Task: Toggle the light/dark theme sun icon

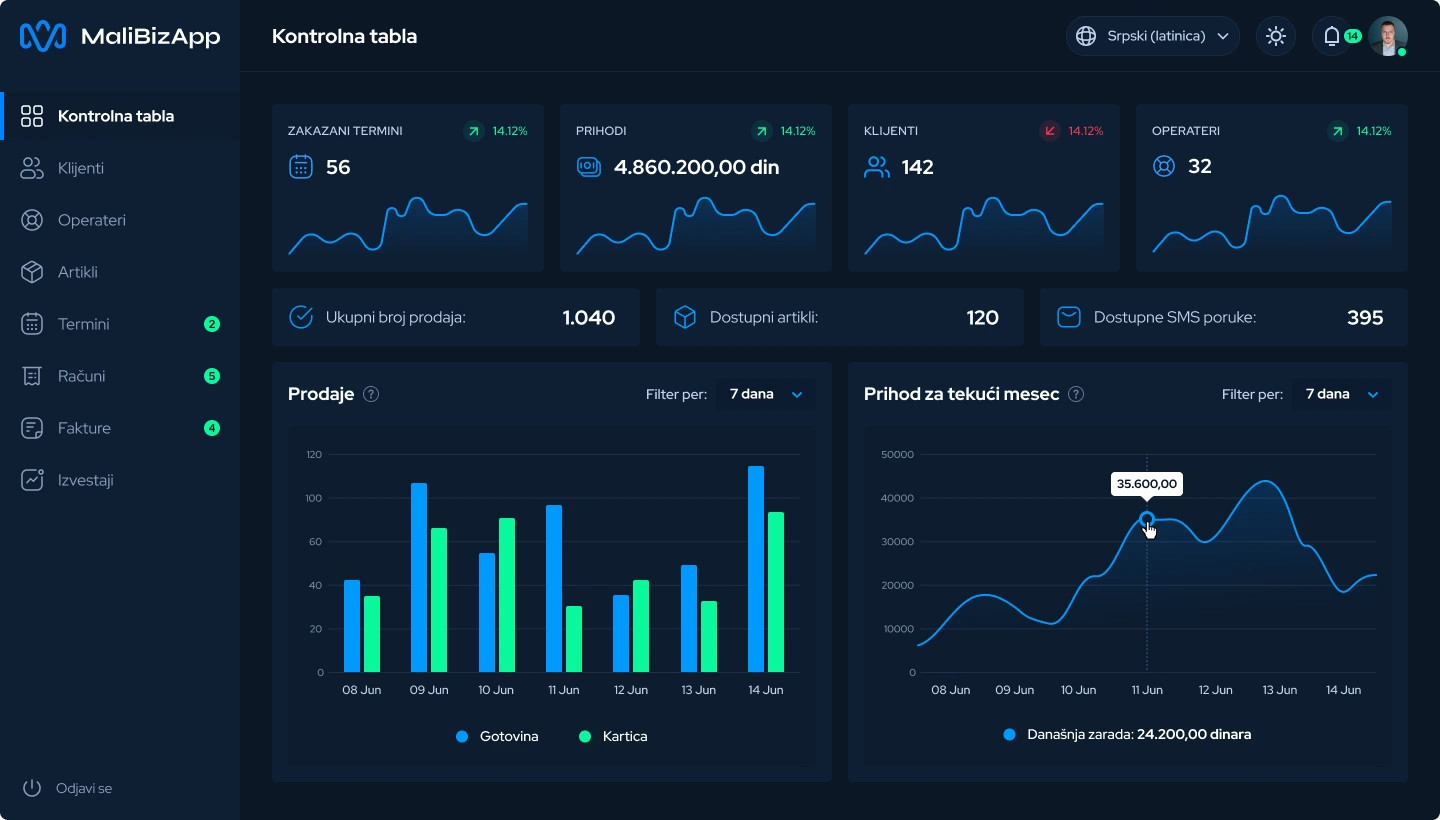Action: pyautogui.click(x=1275, y=36)
